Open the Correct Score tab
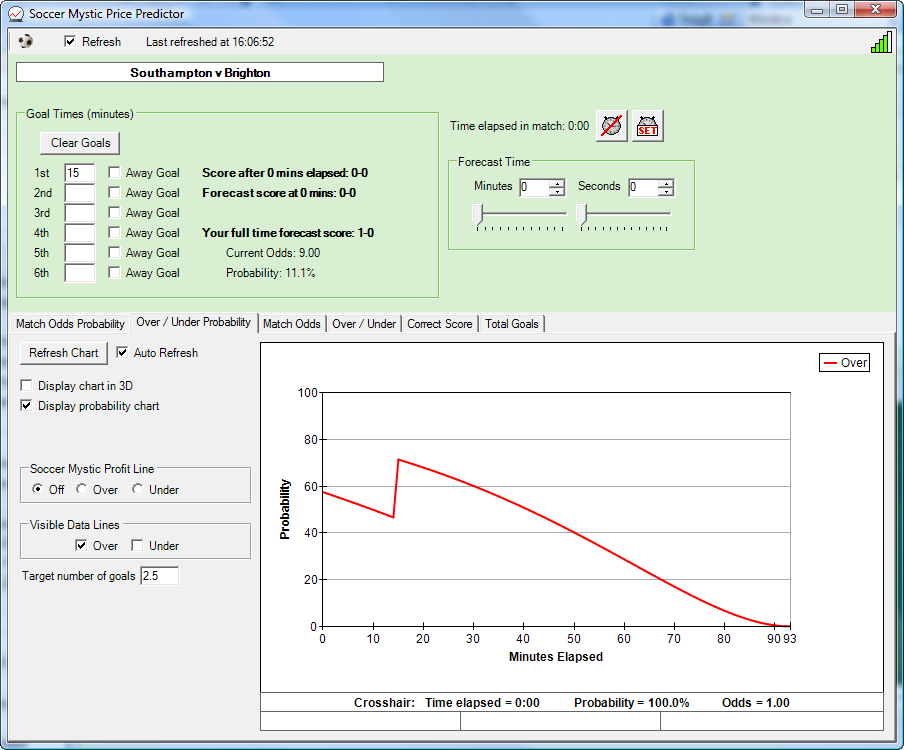Image resolution: width=904 pixels, height=750 pixels. pos(440,324)
